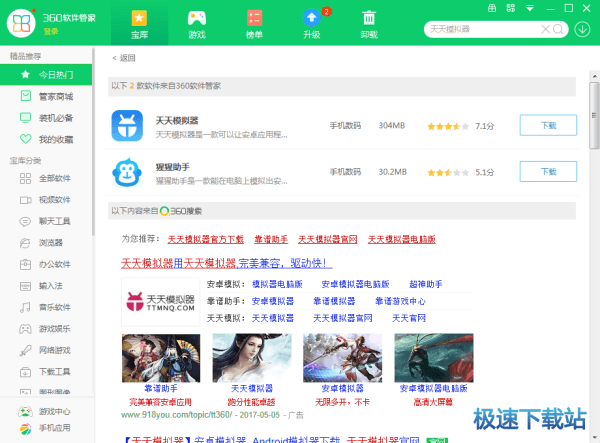
Task: Open the download manager arrow icon
Action: tap(582, 29)
